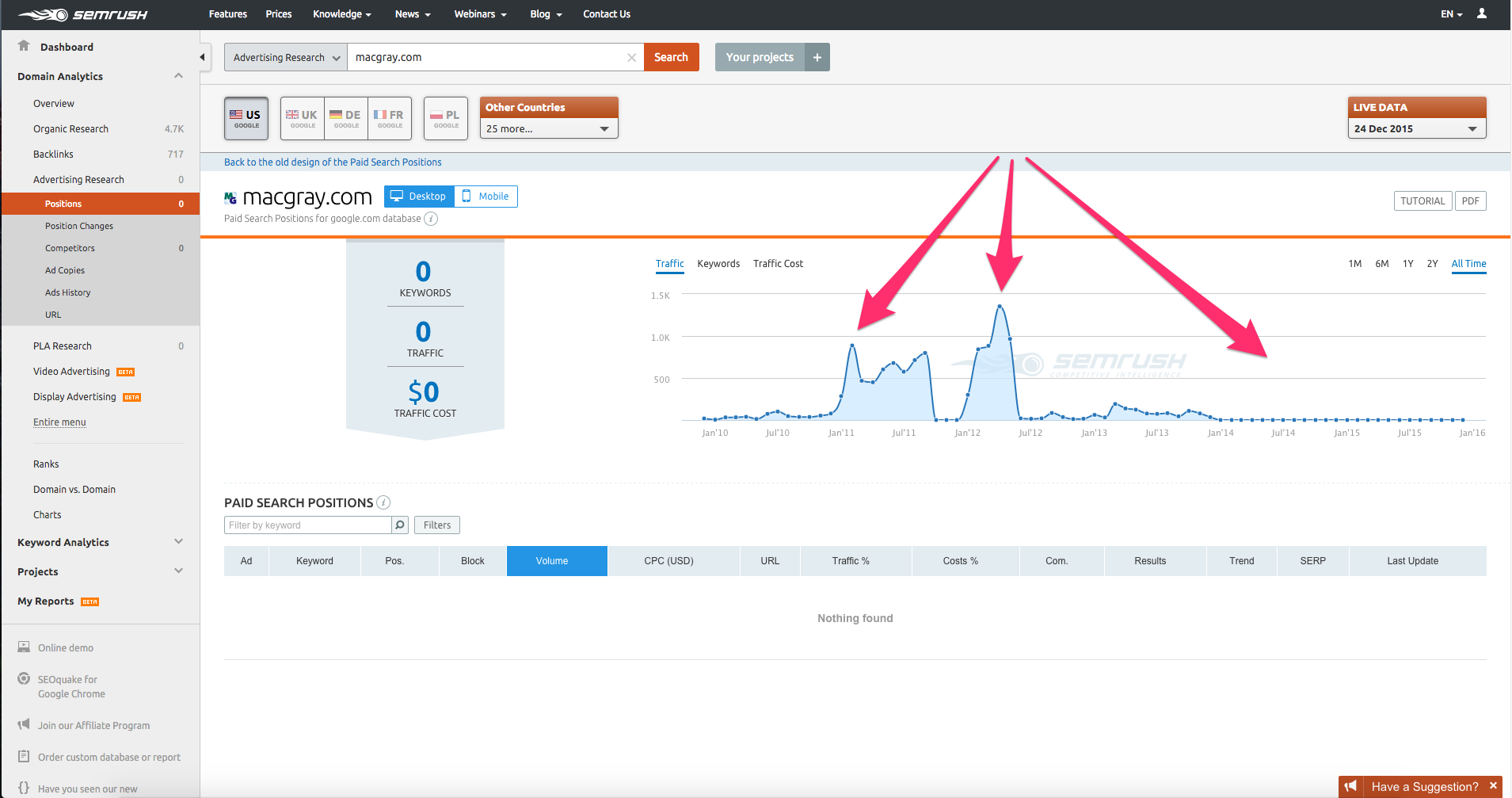Open the Other Countries 25 more dropdown

click(549, 128)
